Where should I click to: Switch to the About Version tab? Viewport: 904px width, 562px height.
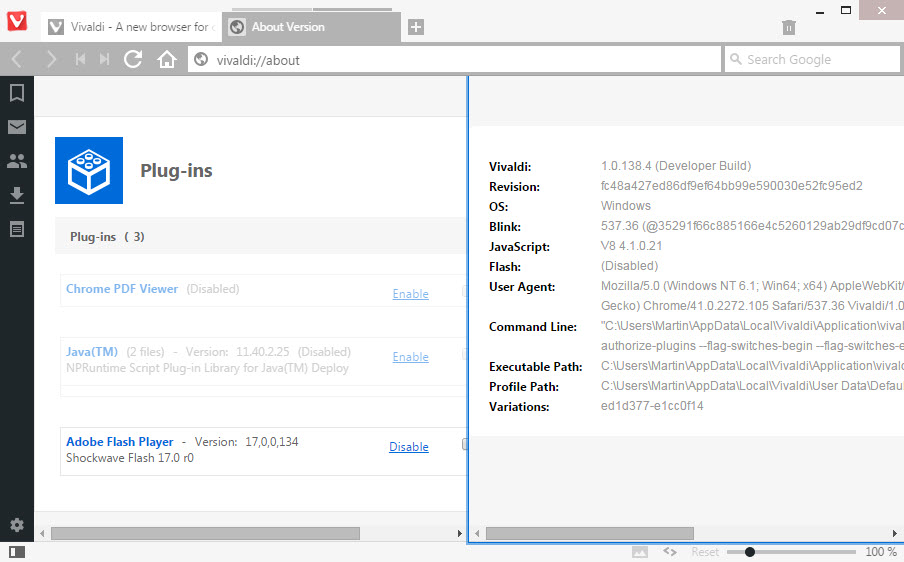click(311, 27)
